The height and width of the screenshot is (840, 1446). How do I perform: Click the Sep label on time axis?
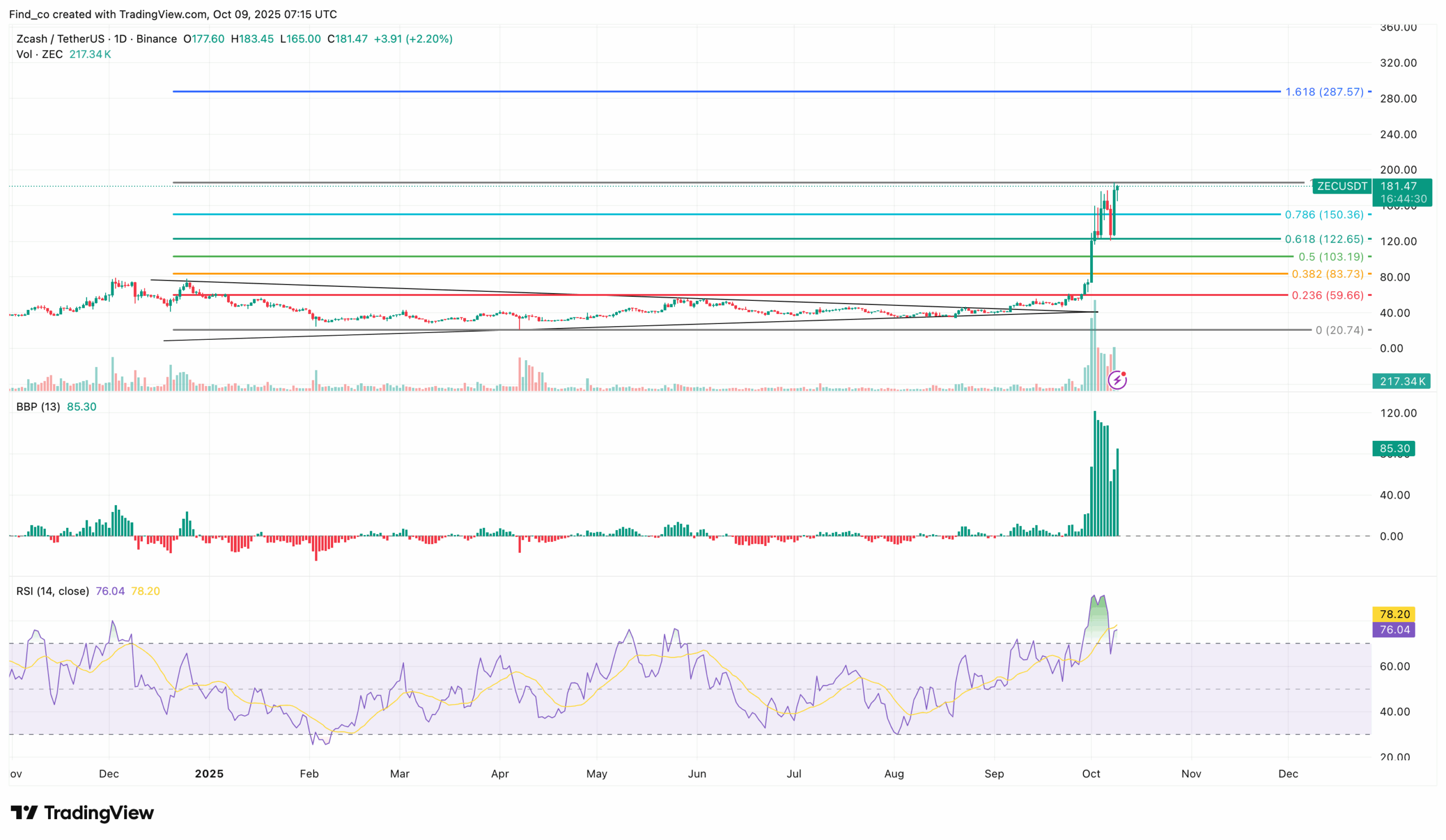click(x=995, y=773)
